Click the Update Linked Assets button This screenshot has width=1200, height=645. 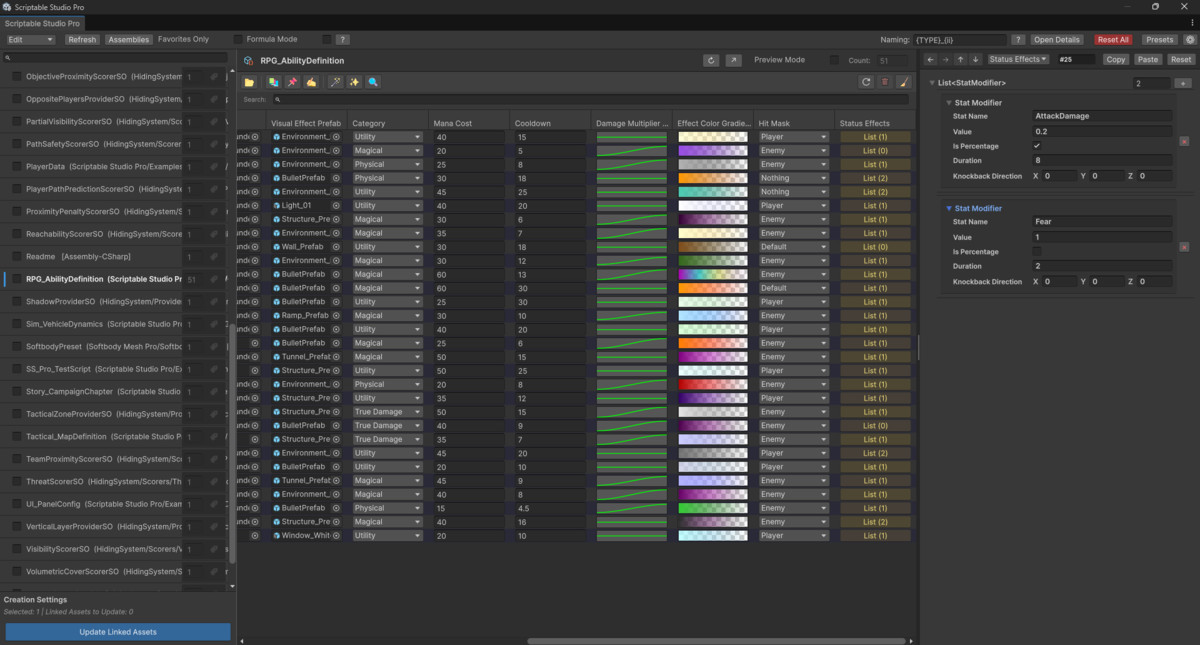[117, 631]
